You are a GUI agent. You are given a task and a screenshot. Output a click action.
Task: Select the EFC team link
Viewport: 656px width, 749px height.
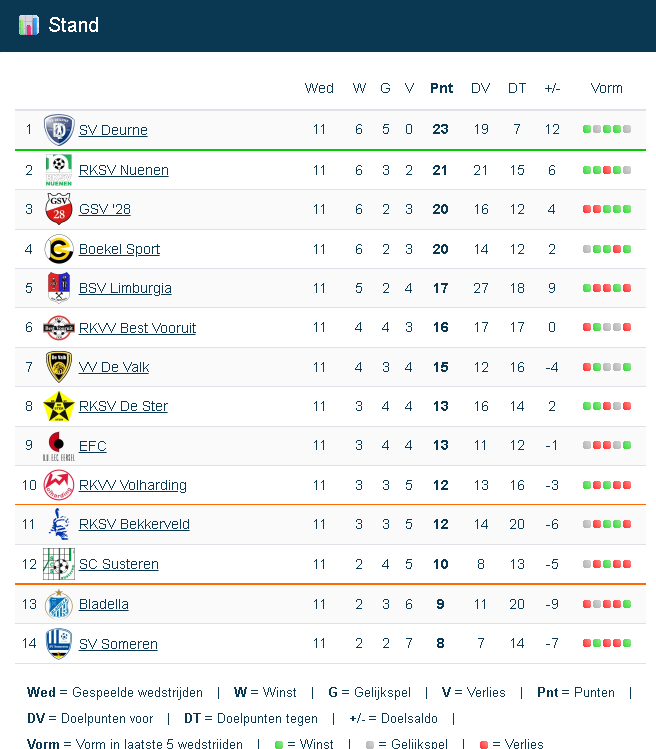(92, 446)
